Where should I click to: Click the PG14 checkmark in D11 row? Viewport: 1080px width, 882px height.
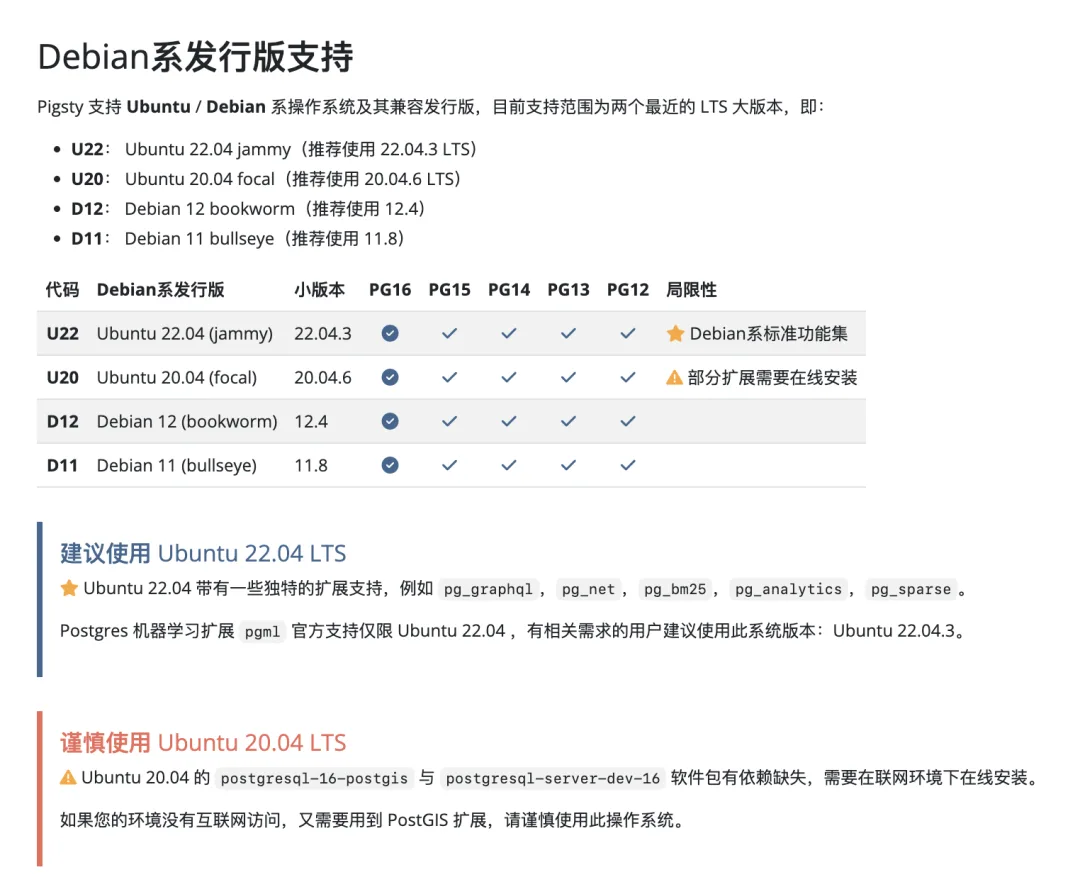point(509,465)
